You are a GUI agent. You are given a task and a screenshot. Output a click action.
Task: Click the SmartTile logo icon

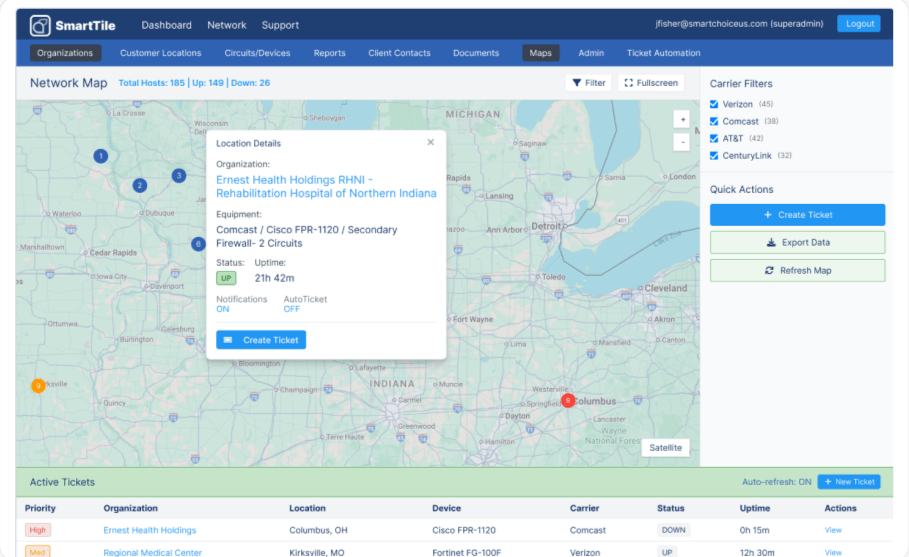pyautogui.click(x=40, y=26)
